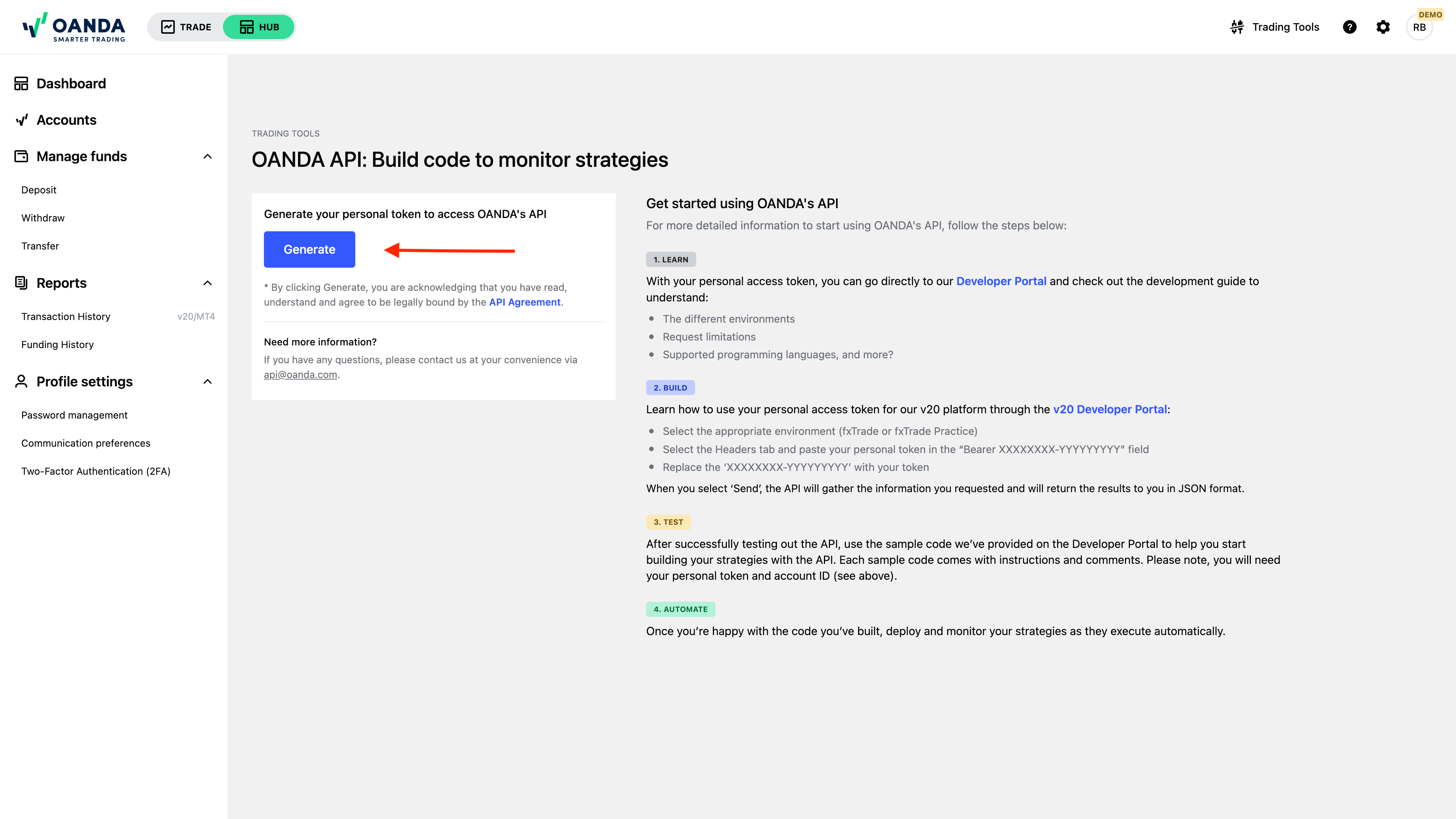The image size is (1456, 819).
Task: Open Two-Factor Authentication (2FA) settings
Action: pos(96,471)
